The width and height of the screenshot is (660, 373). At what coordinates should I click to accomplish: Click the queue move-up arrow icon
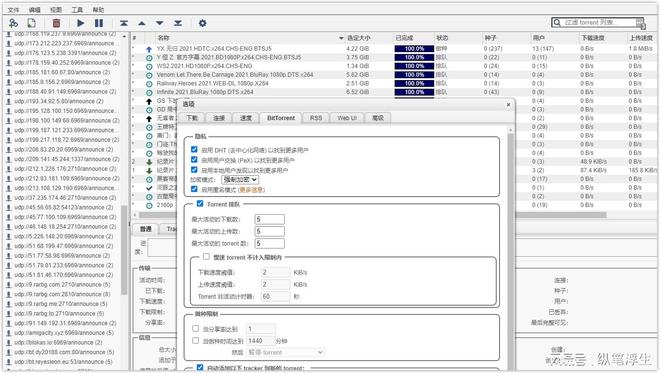pyautogui.click(x=142, y=23)
